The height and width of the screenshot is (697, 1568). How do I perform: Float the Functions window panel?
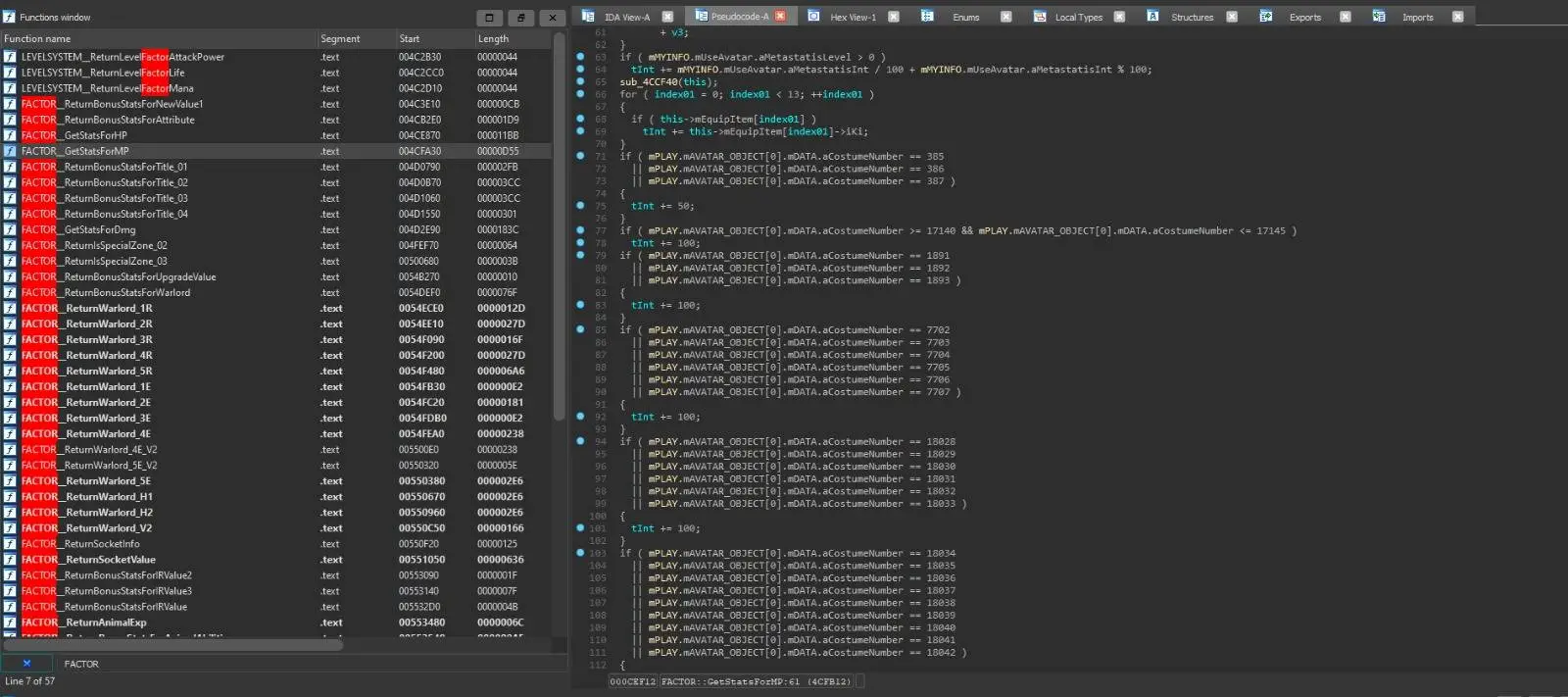coord(520,18)
